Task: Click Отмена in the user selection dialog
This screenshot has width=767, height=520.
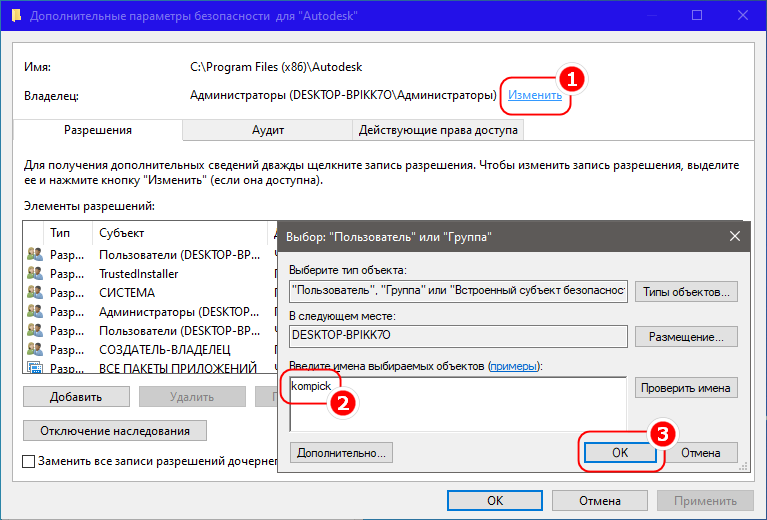Action: [700, 453]
